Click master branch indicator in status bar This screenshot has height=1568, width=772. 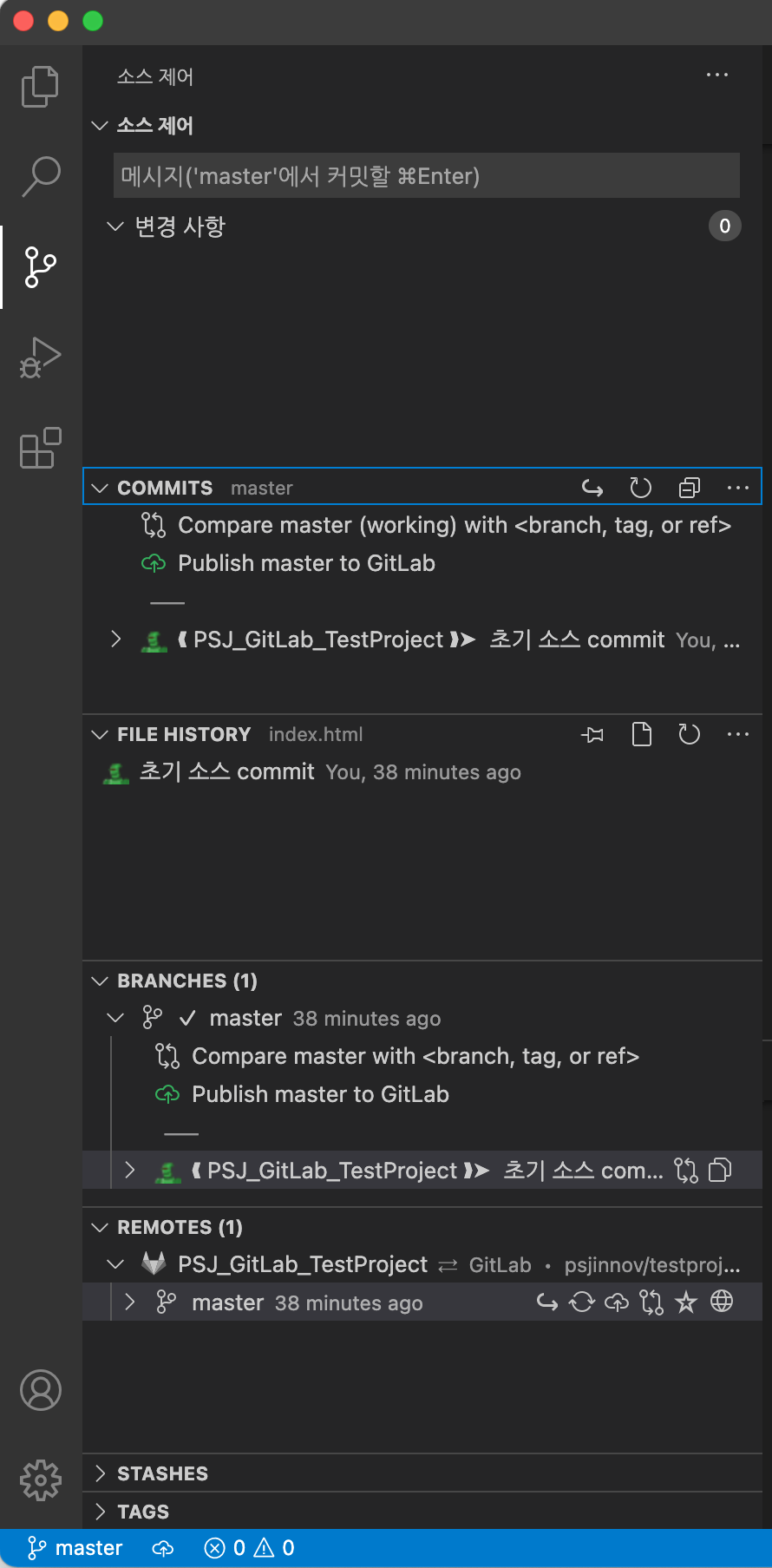75,1548
